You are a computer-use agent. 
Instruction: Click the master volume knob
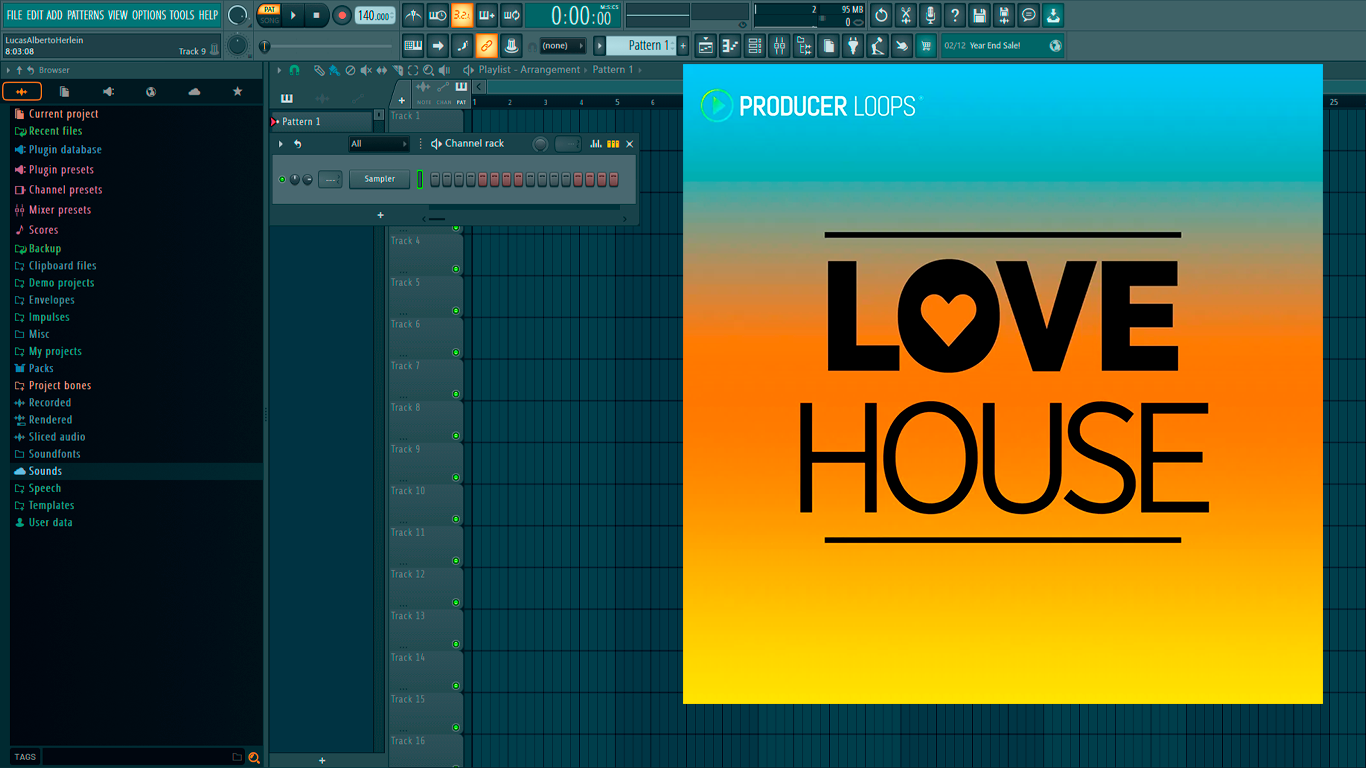(x=237, y=15)
